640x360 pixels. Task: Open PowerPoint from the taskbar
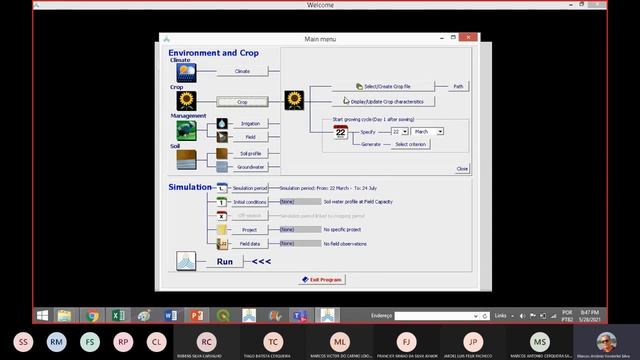coord(197,316)
